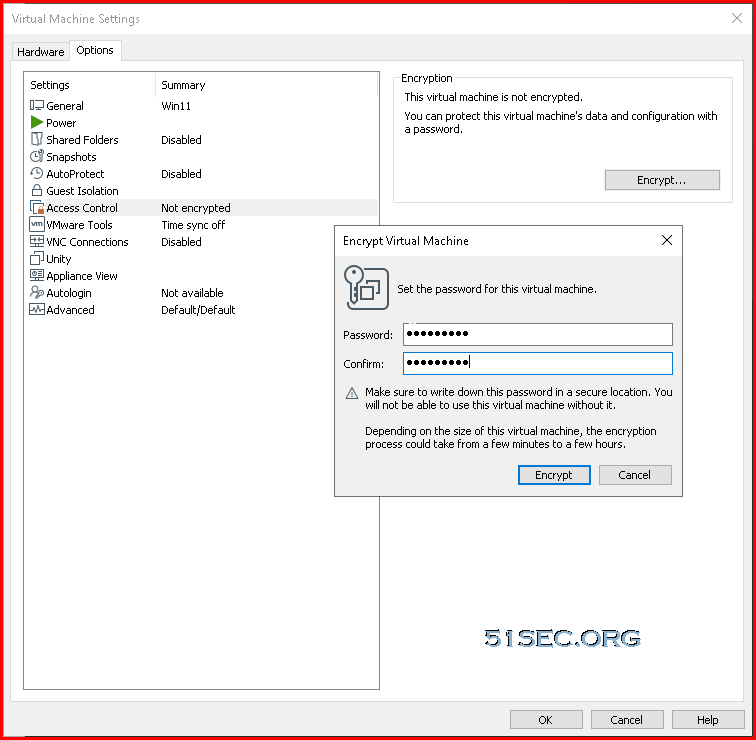This screenshot has width=756, height=740.
Task: Click the VNC Connections icon
Action: pos(37,241)
